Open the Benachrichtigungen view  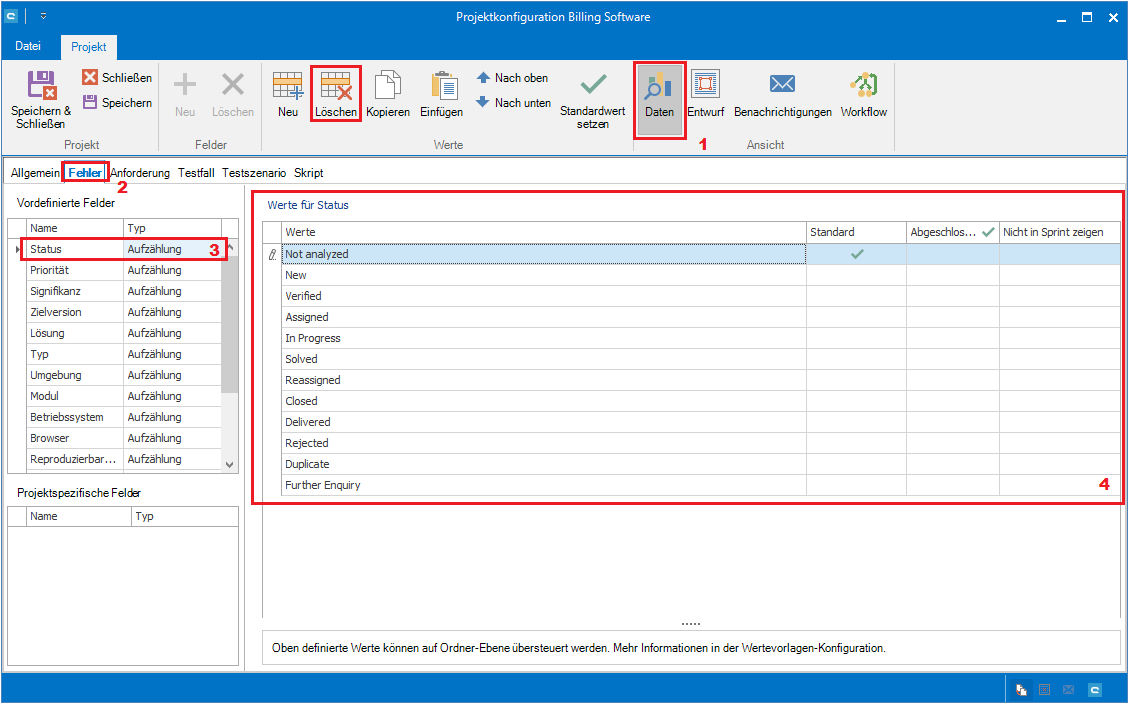click(x=782, y=93)
